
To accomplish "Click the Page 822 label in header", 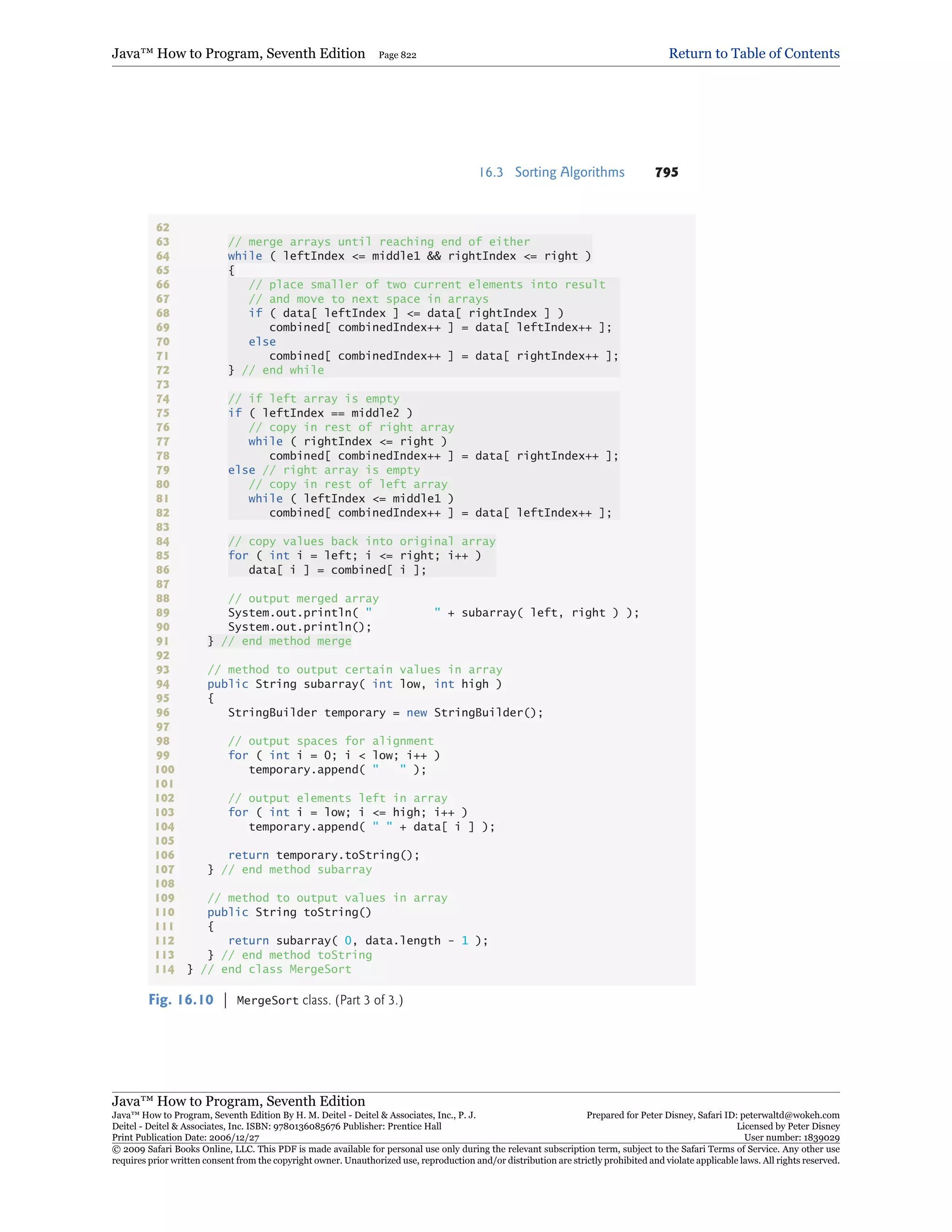I will click(397, 55).
